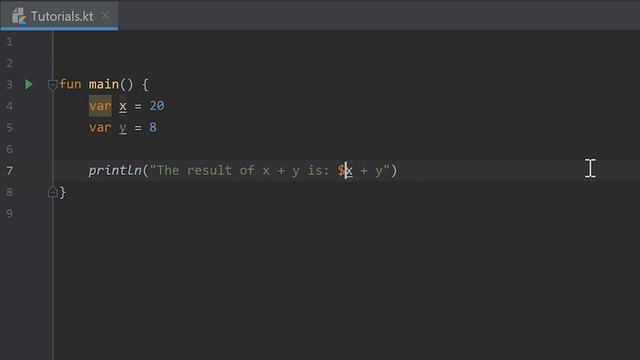Screen dimensions: 640x360
Task: Close the Tutorials.kt tab
Action: click(105, 16)
